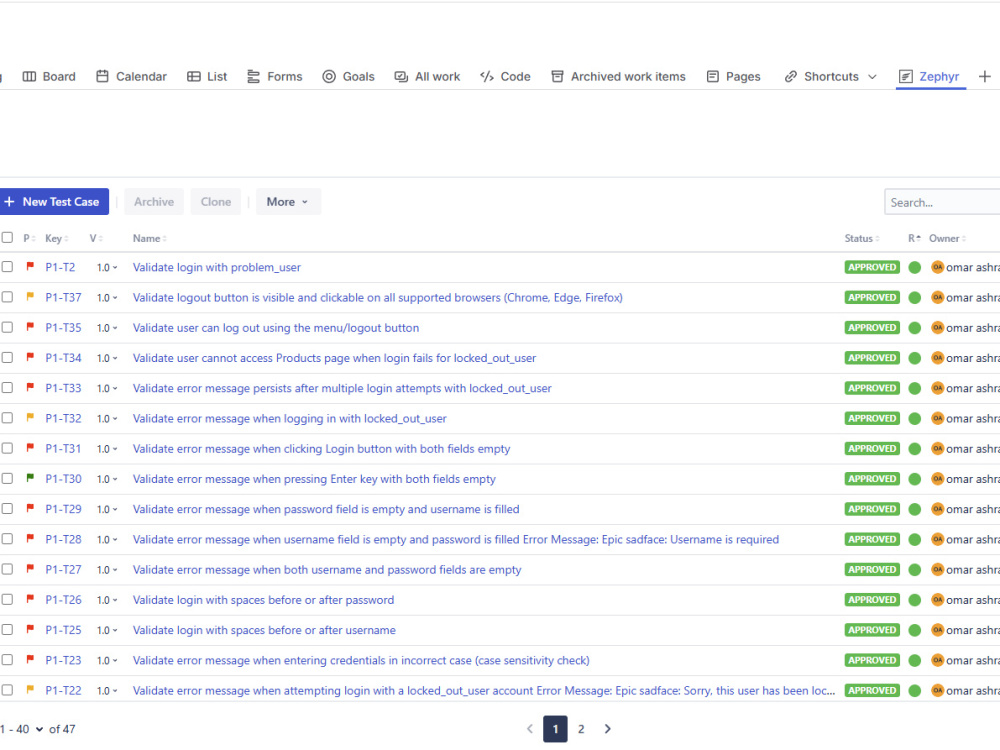This screenshot has width=1000, height=750.
Task: Open version 1.0 dropdown for P1-T2
Action: (107, 268)
